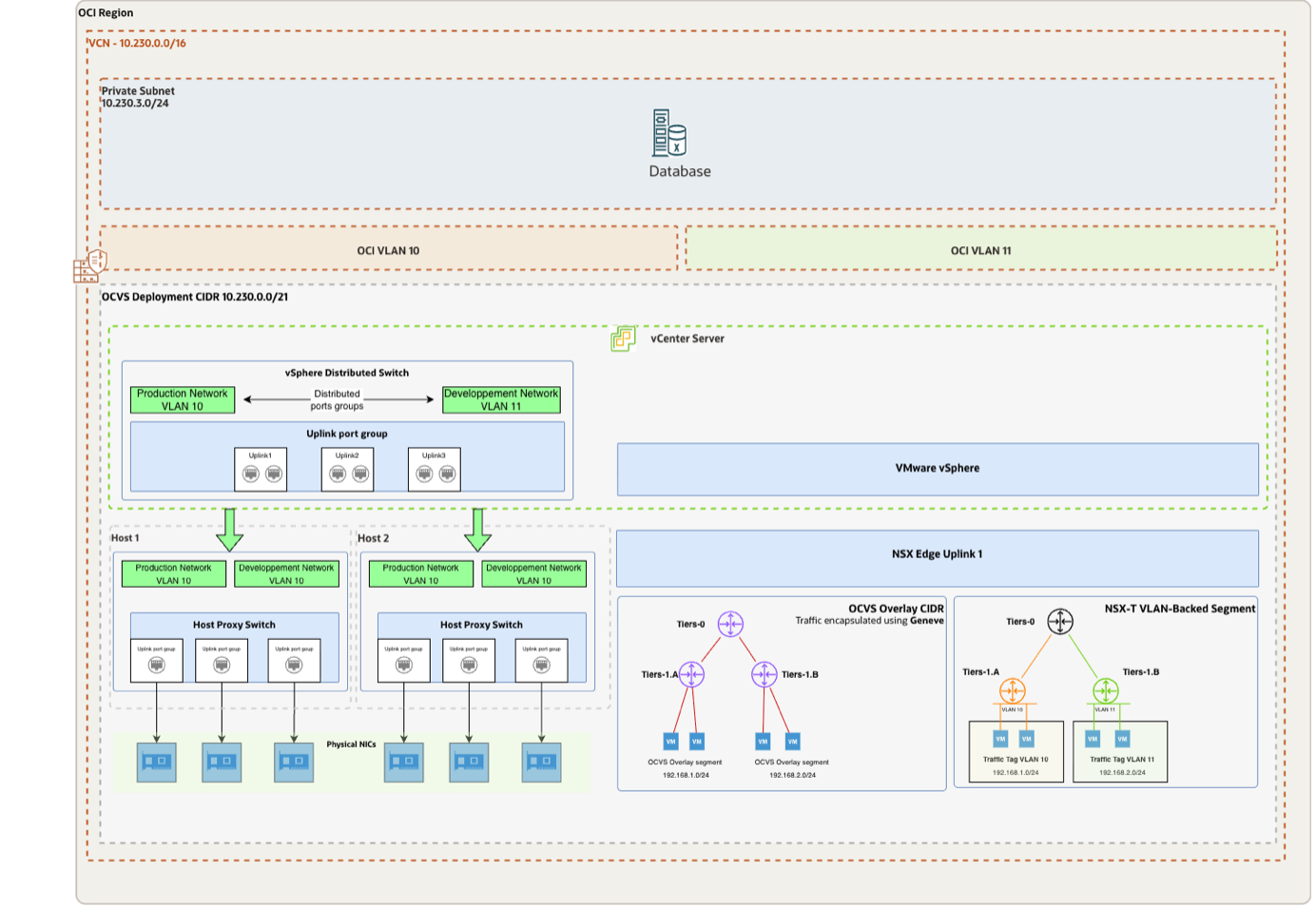This screenshot has height=909, width=1316.
Task: Select the purple Tiers-1.B router icon
Action: point(764,674)
